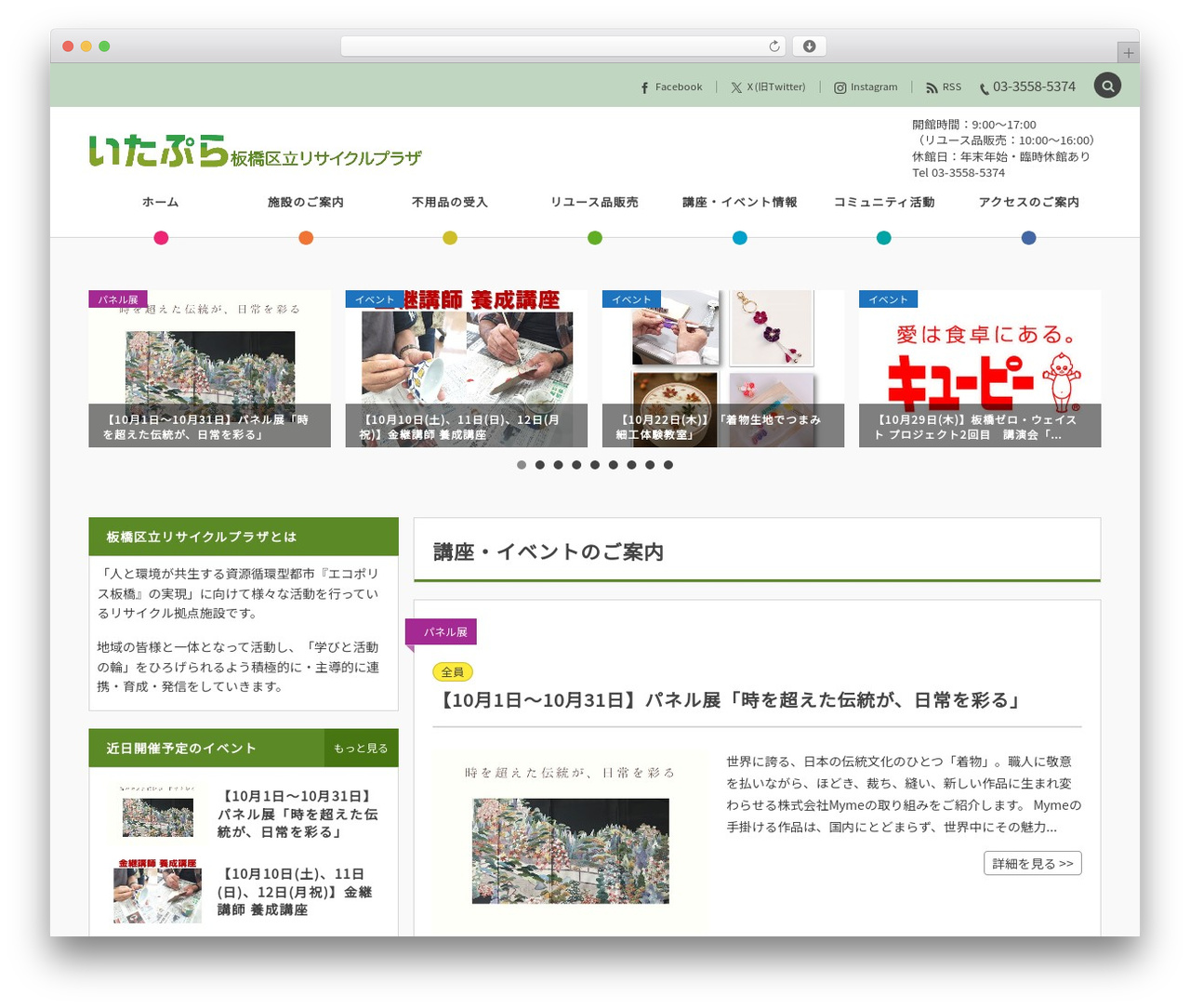Image resolution: width=1190 pixels, height=1008 pixels.
Task: Click the パネル展 label on first slide
Action: 118,299
